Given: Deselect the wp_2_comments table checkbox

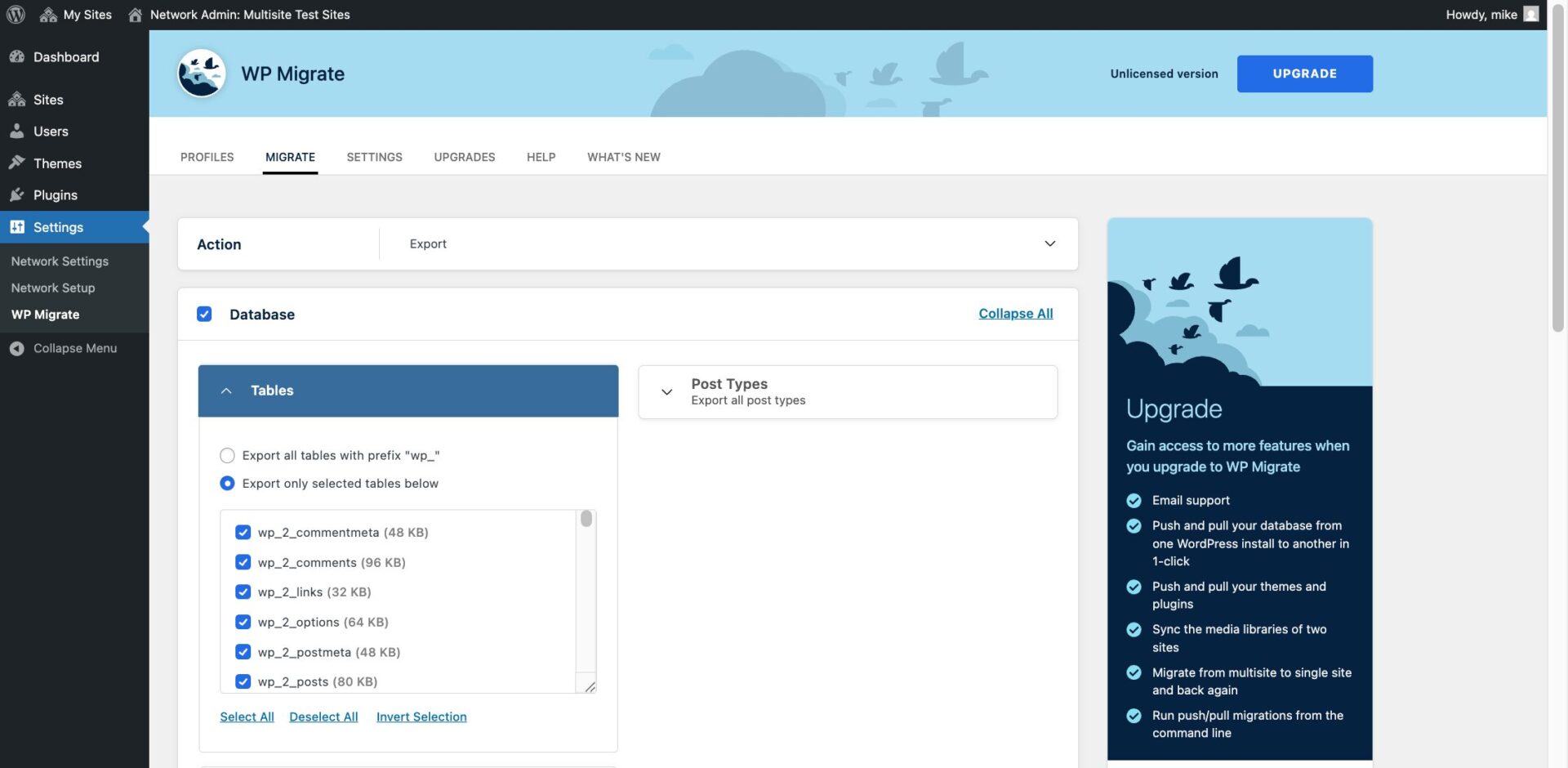Looking at the screenshot, I should point(243,562).
